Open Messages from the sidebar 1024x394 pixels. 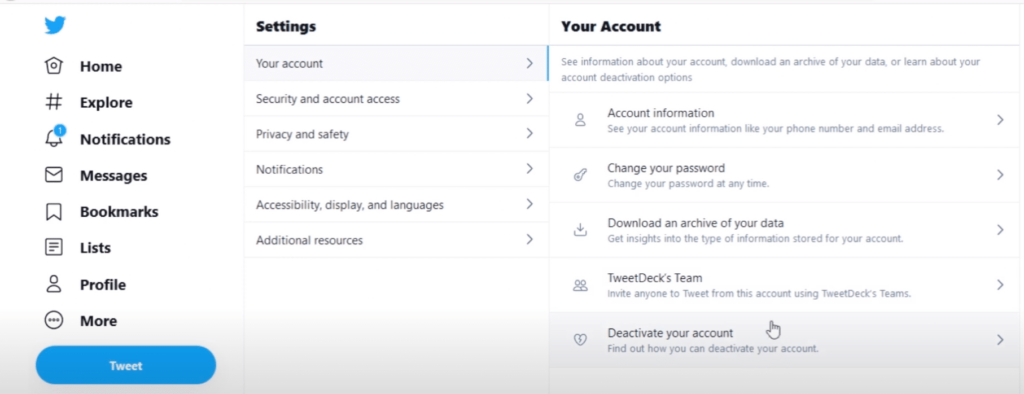114,176
